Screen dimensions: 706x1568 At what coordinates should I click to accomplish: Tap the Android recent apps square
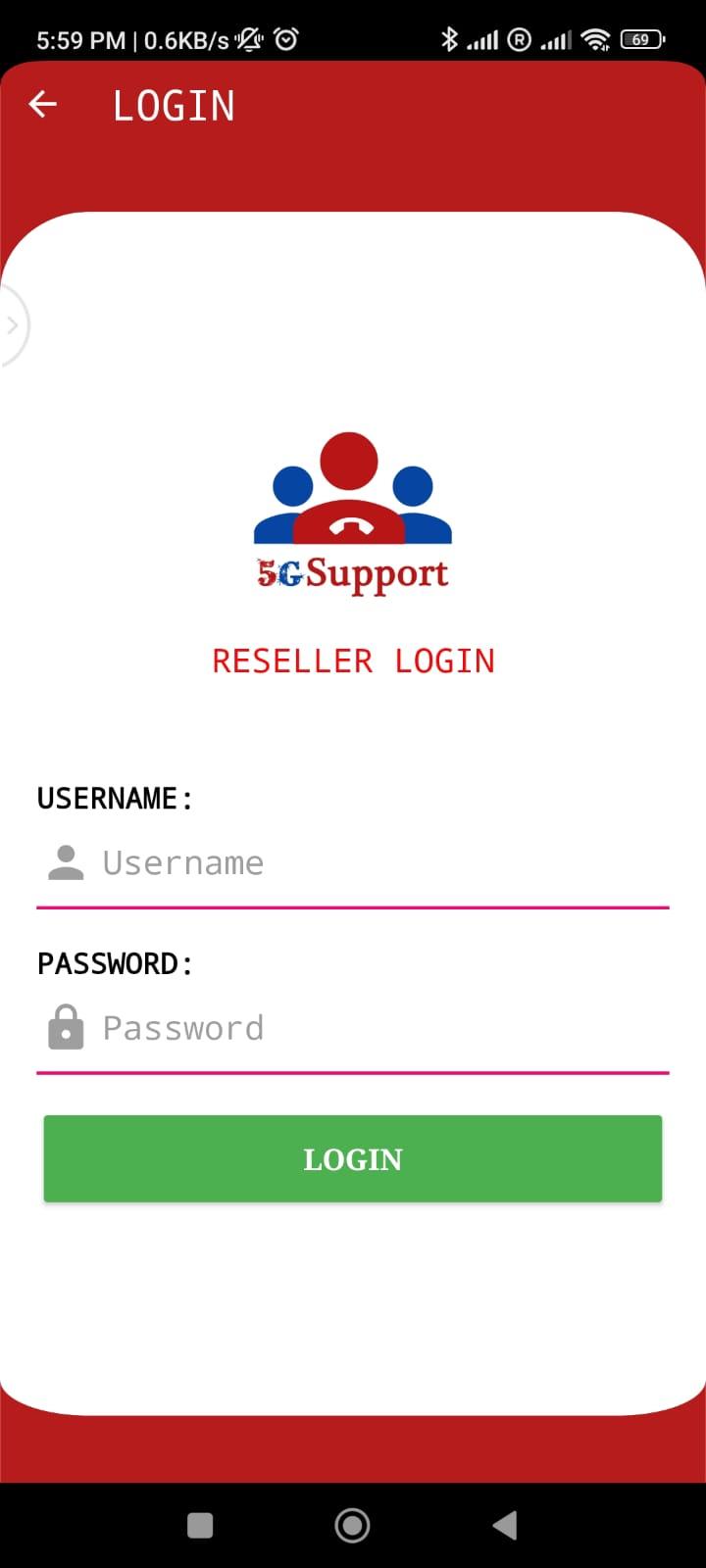tap(200, 1525)
